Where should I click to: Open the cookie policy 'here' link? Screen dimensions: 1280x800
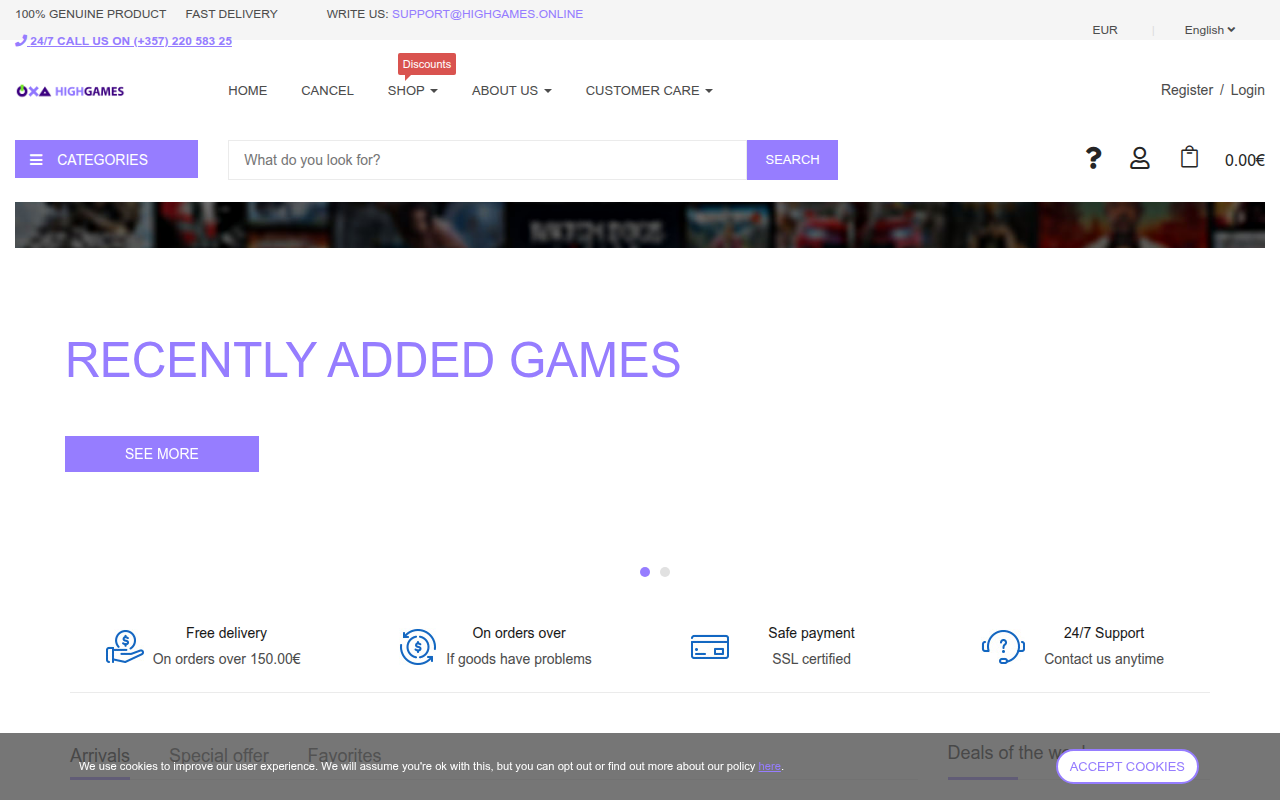pos(770,766)
